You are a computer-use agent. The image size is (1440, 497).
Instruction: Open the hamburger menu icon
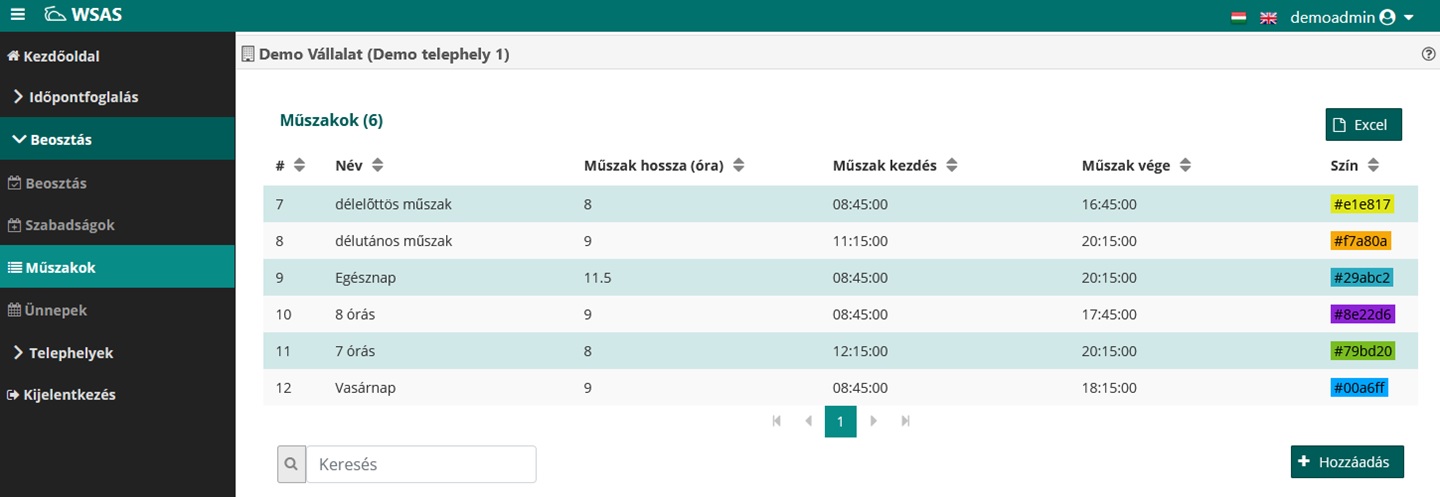tap(17, 15)
